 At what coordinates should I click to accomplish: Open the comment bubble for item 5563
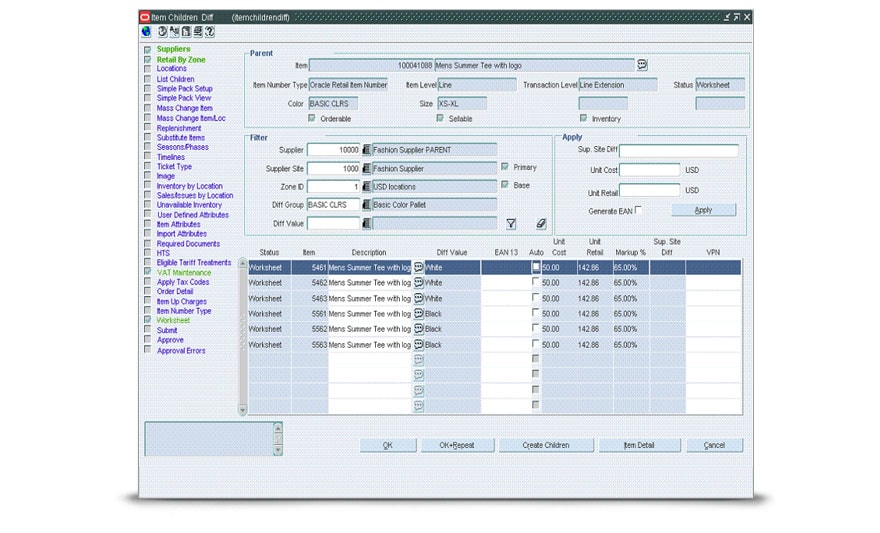pos(419,344)
